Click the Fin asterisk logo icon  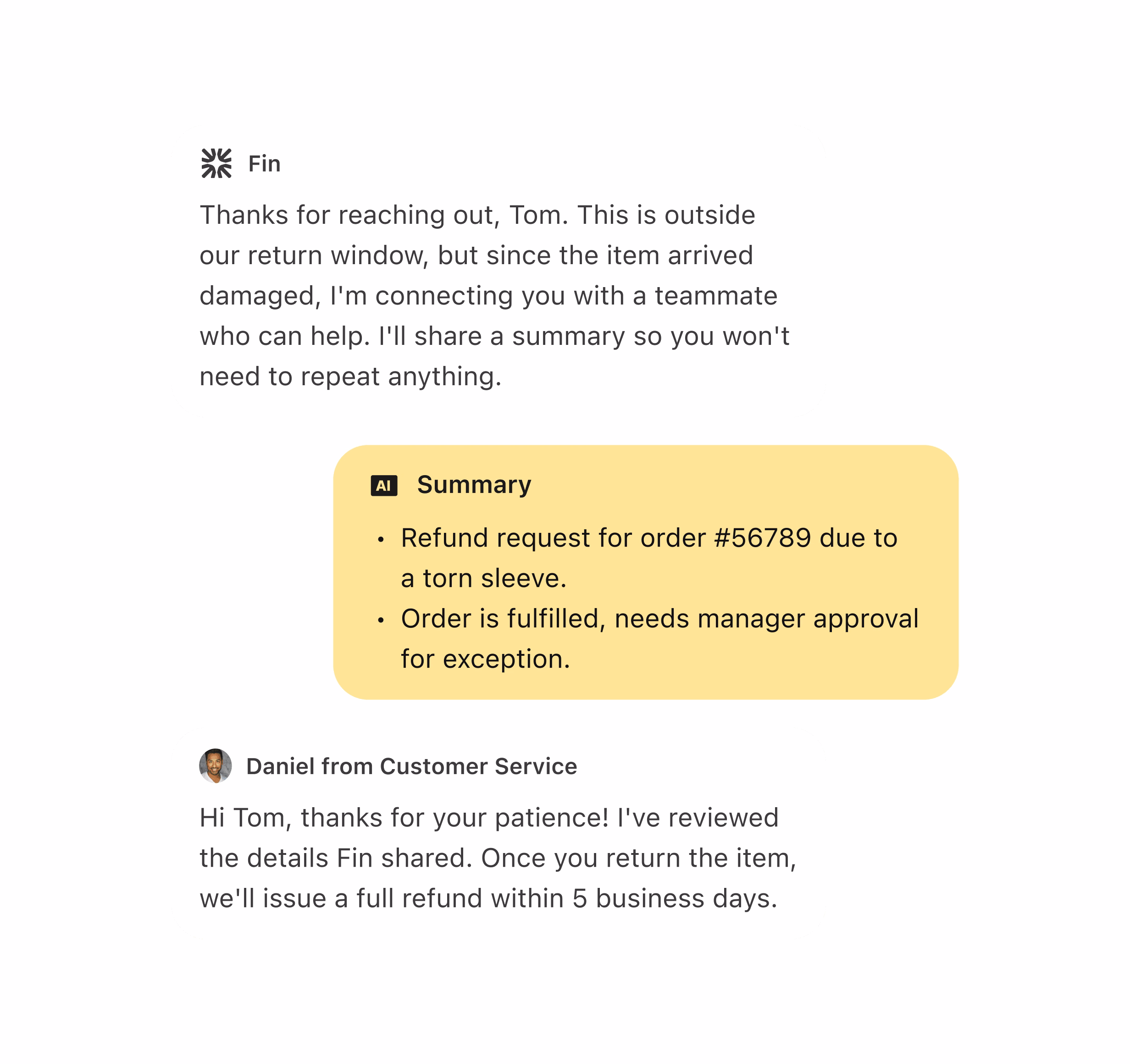tap(216, 164)
